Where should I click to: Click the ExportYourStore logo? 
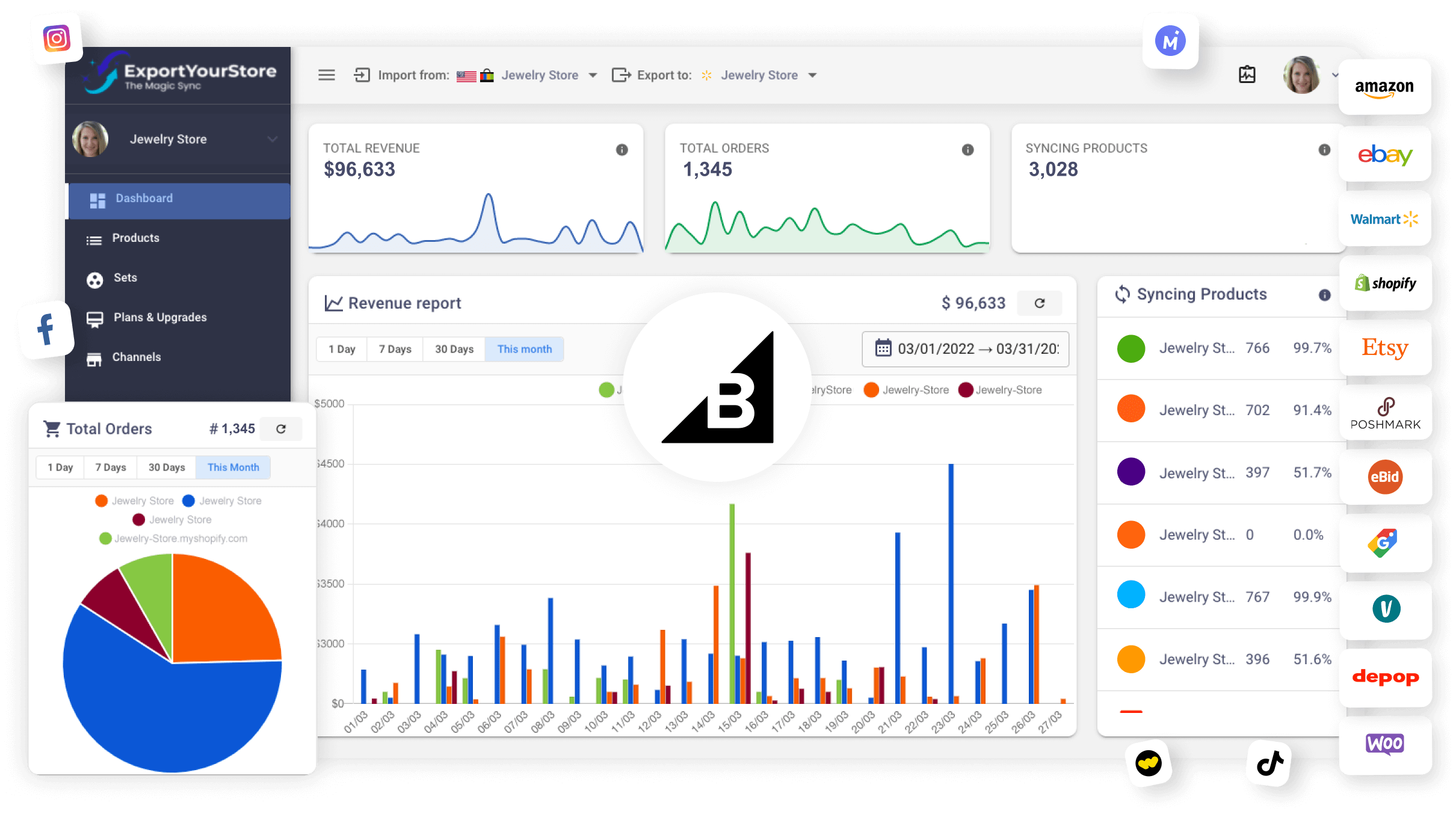[x=179, y=75]
